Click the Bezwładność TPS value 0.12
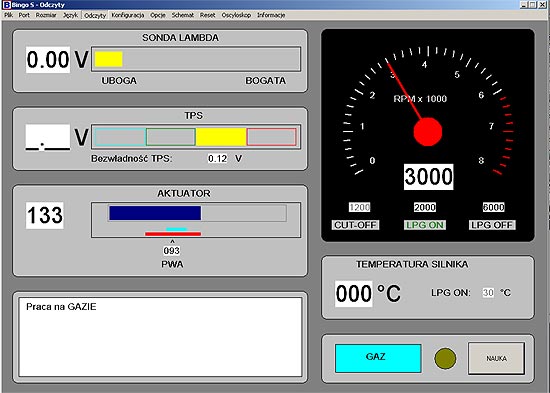This screenshot has width=550, height=393. 217,159
